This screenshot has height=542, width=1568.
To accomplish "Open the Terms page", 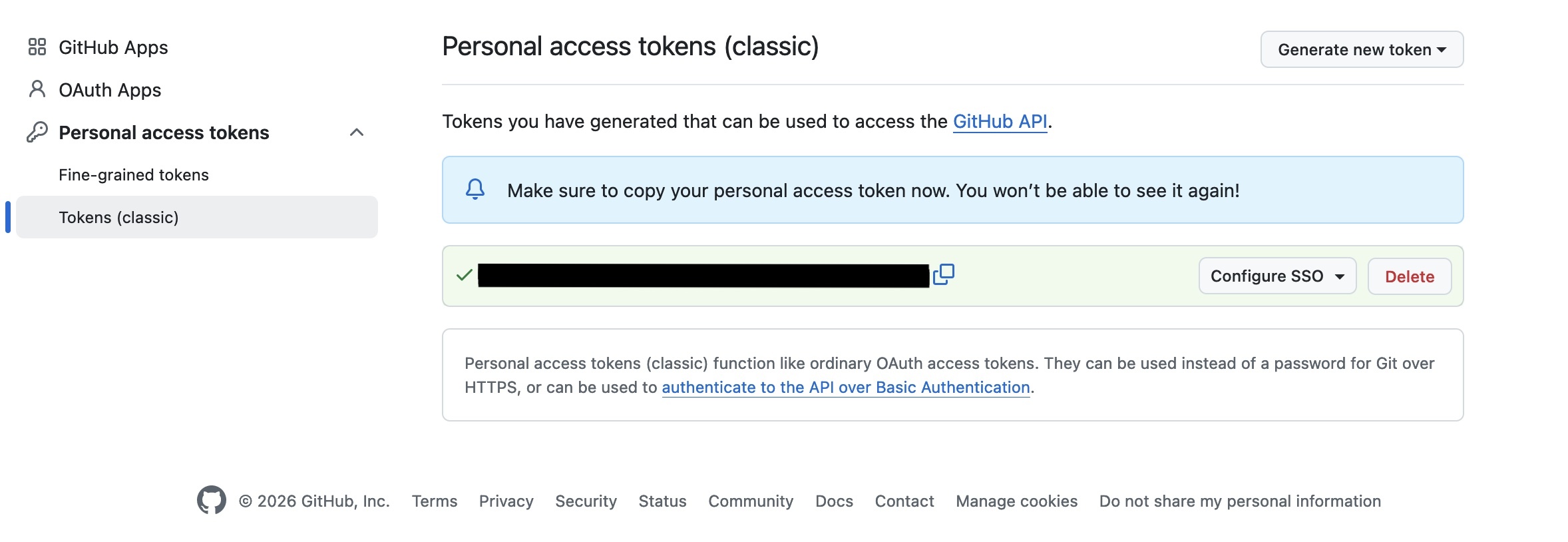I will pyautogui.click(x=434, y=501).
